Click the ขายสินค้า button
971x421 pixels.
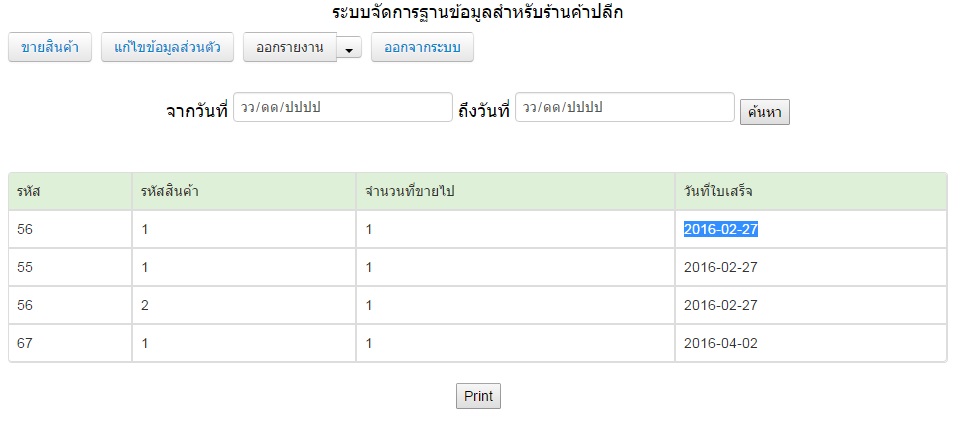pos(50,48)
